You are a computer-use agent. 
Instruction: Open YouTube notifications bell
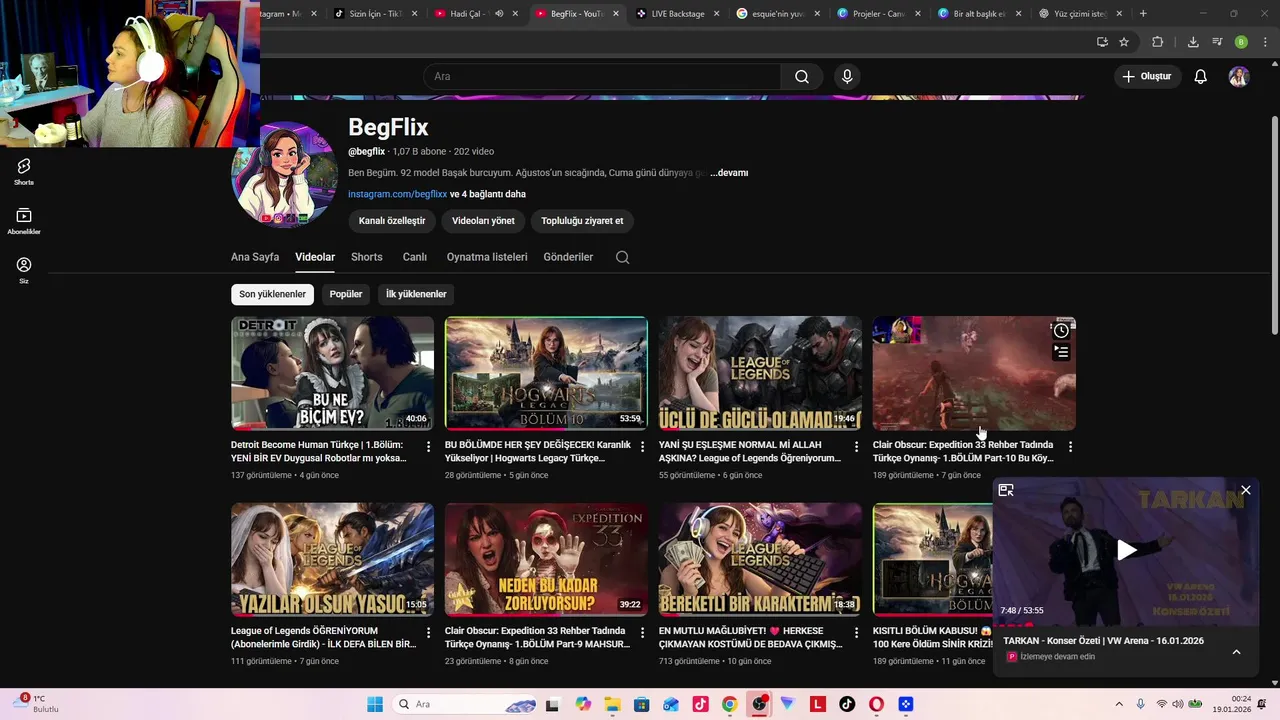pyautogui.click(x=1201, y=77)
